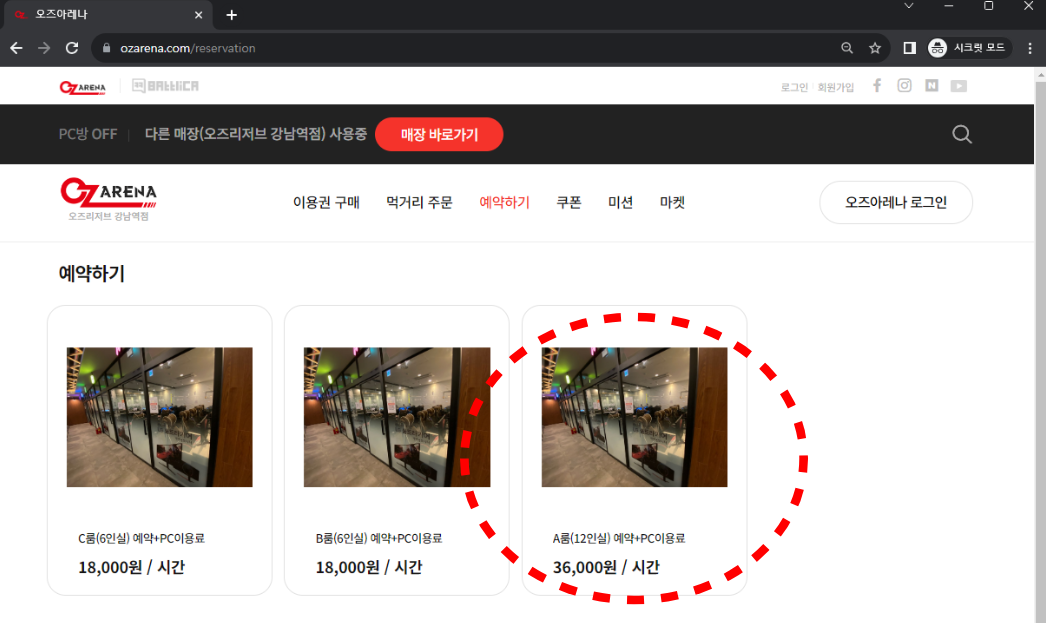Open the YouTube icon link

pyautogui.click(x=959, y=86)
